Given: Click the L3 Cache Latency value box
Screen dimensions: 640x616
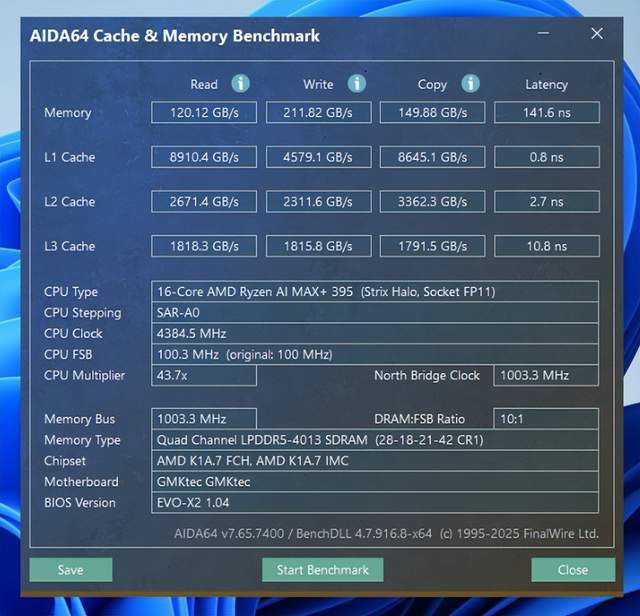Looking at the screenshot, I should [x=546, y=246].
